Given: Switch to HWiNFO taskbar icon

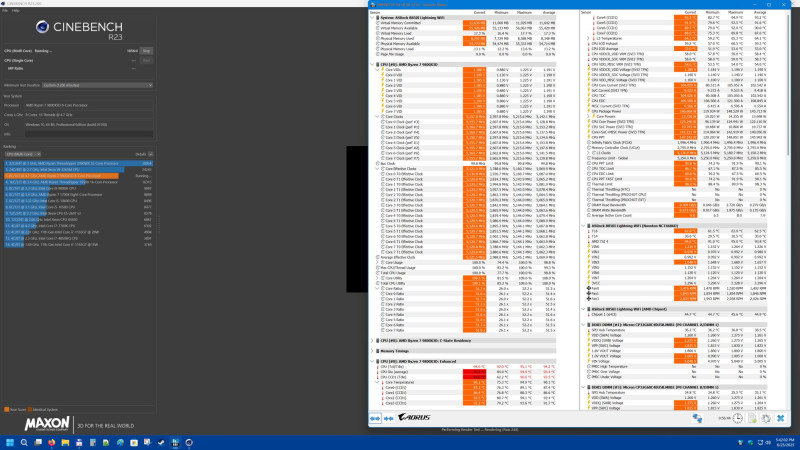Looking at the screenshot, I should click(175, 442).
